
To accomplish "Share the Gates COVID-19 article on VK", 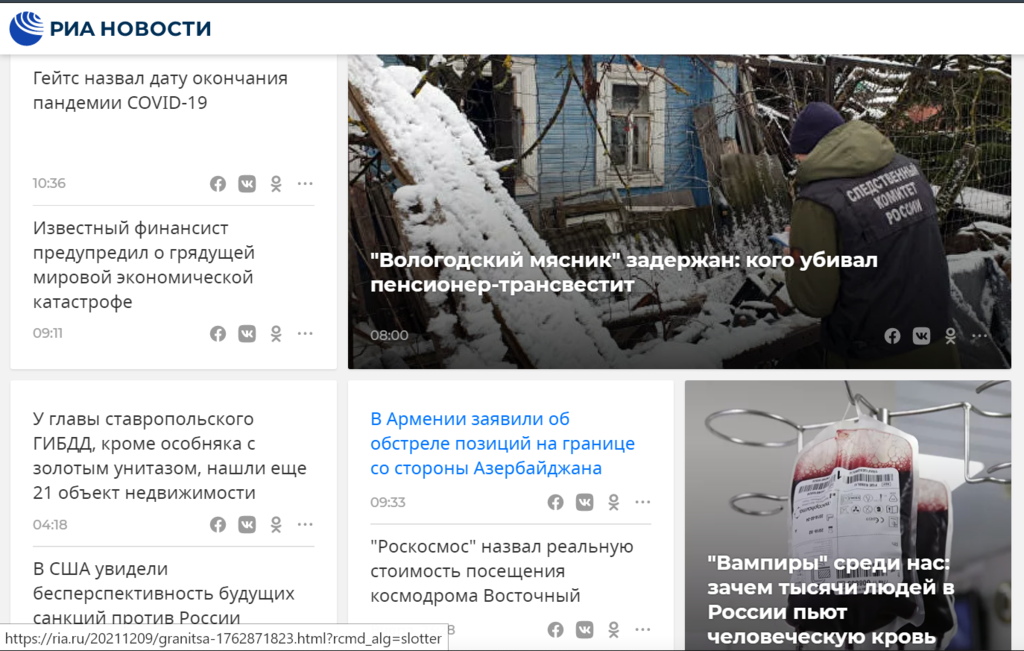I will (247, 184).
